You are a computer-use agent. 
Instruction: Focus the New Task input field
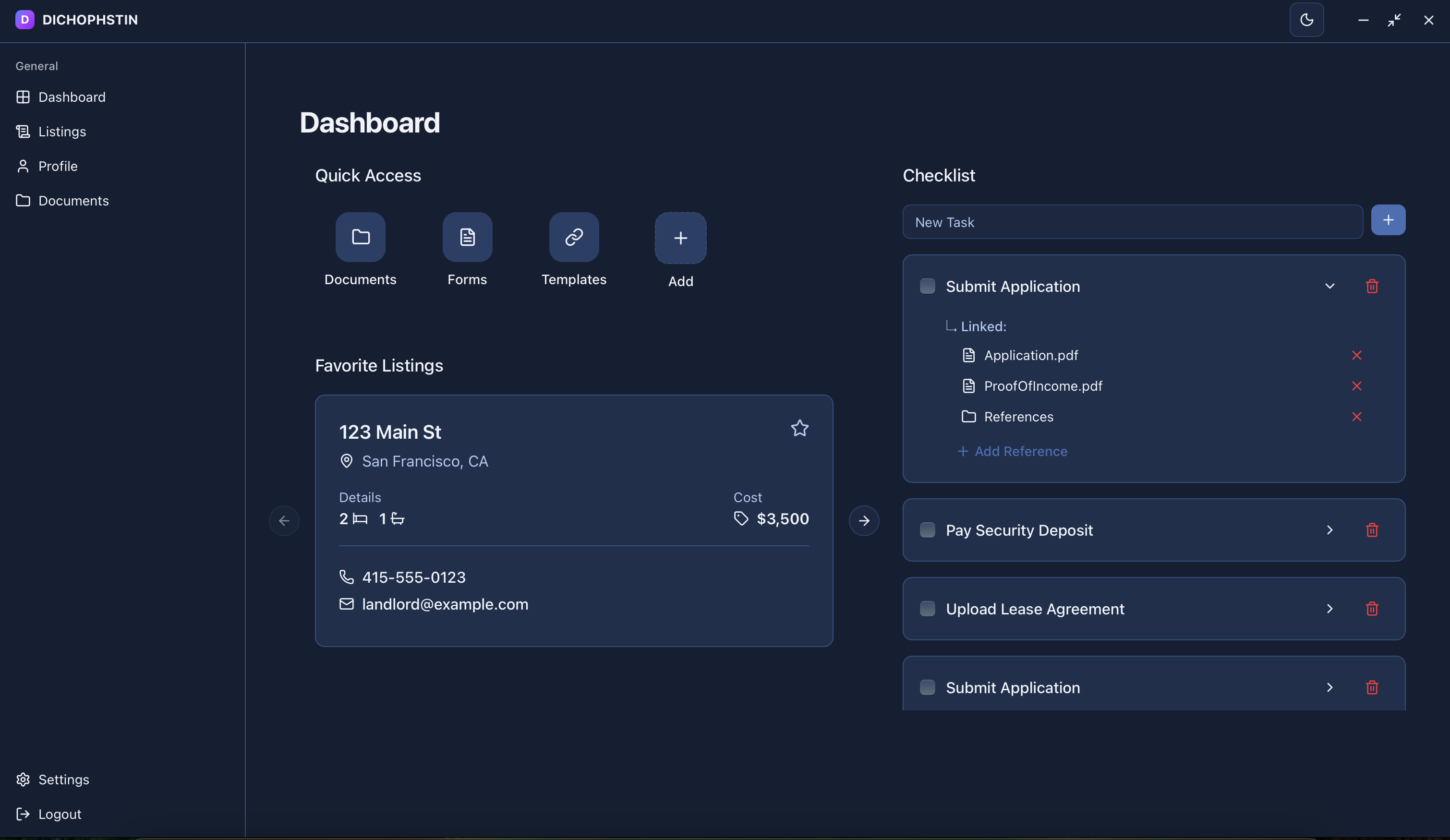[x=1132, y=222]
